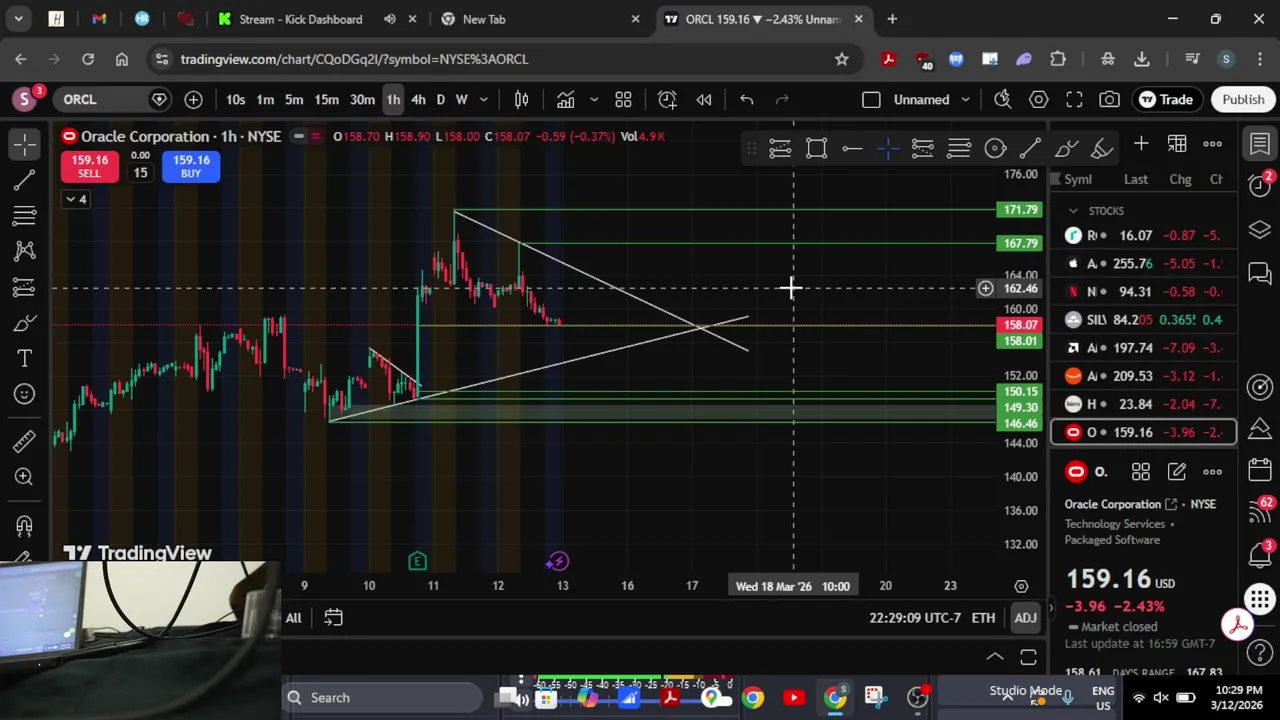Open the timezone menu showing UTC-7
The image size is (1280, 720).
[915, 618]
